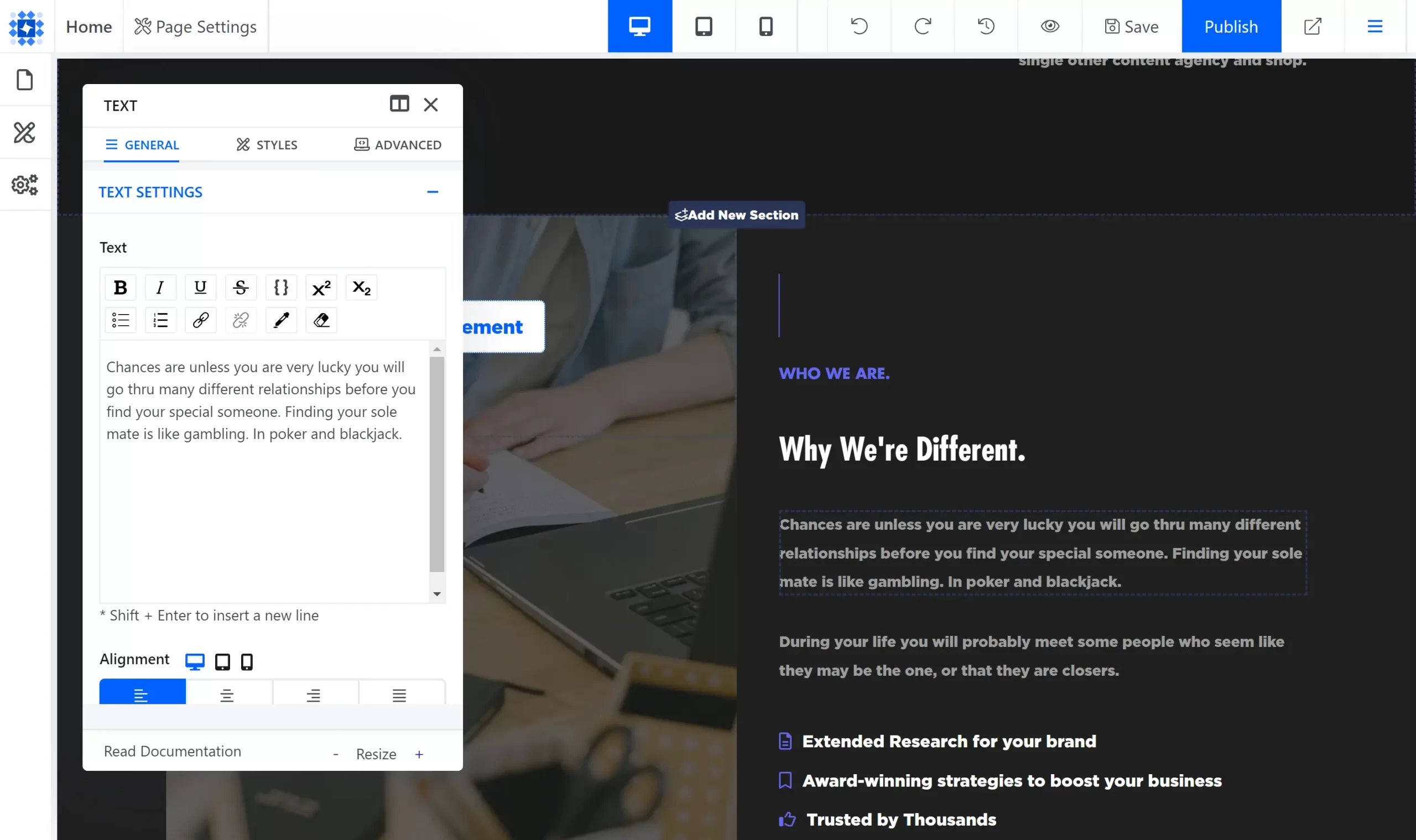Screen dimensions: 1416x840
Task: Open Read Documentation link
Action: [x=172, y=751]
